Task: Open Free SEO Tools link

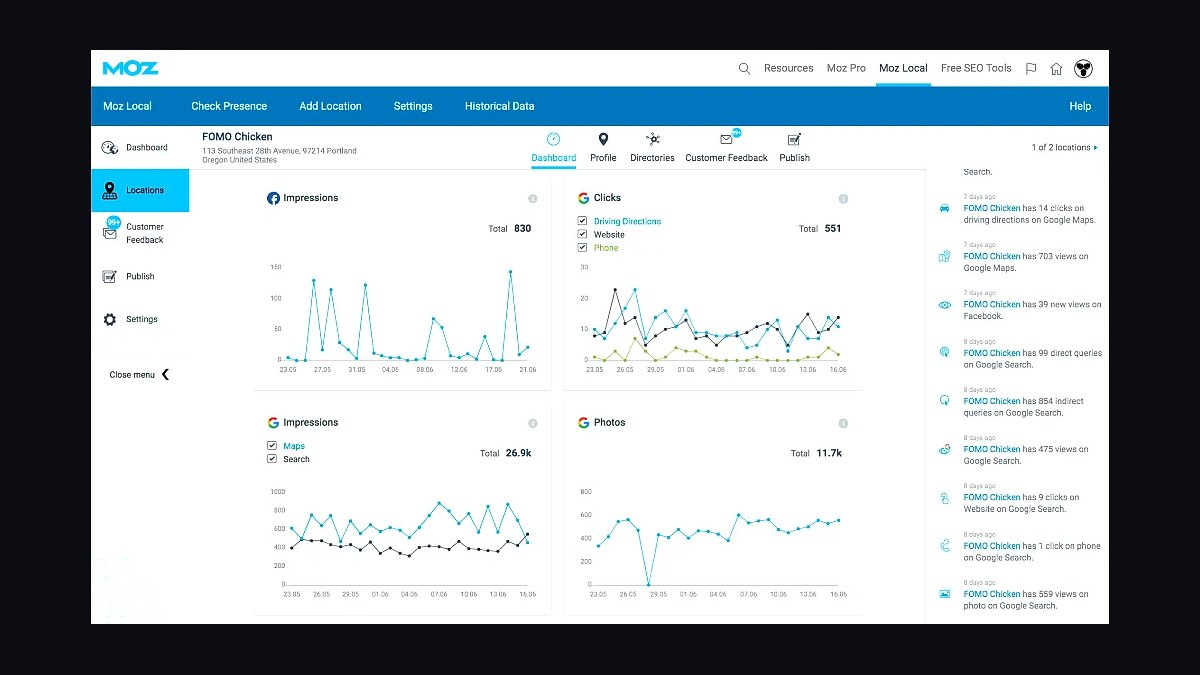Action: click(x=976, y=68)
